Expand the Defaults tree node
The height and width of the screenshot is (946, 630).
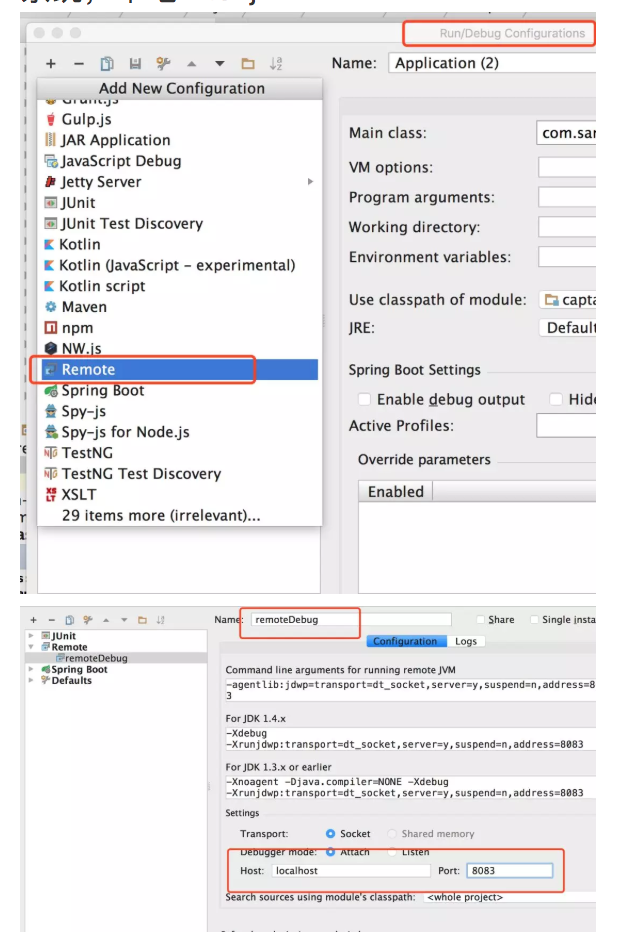pyautogui.click(x=31, y=680)
